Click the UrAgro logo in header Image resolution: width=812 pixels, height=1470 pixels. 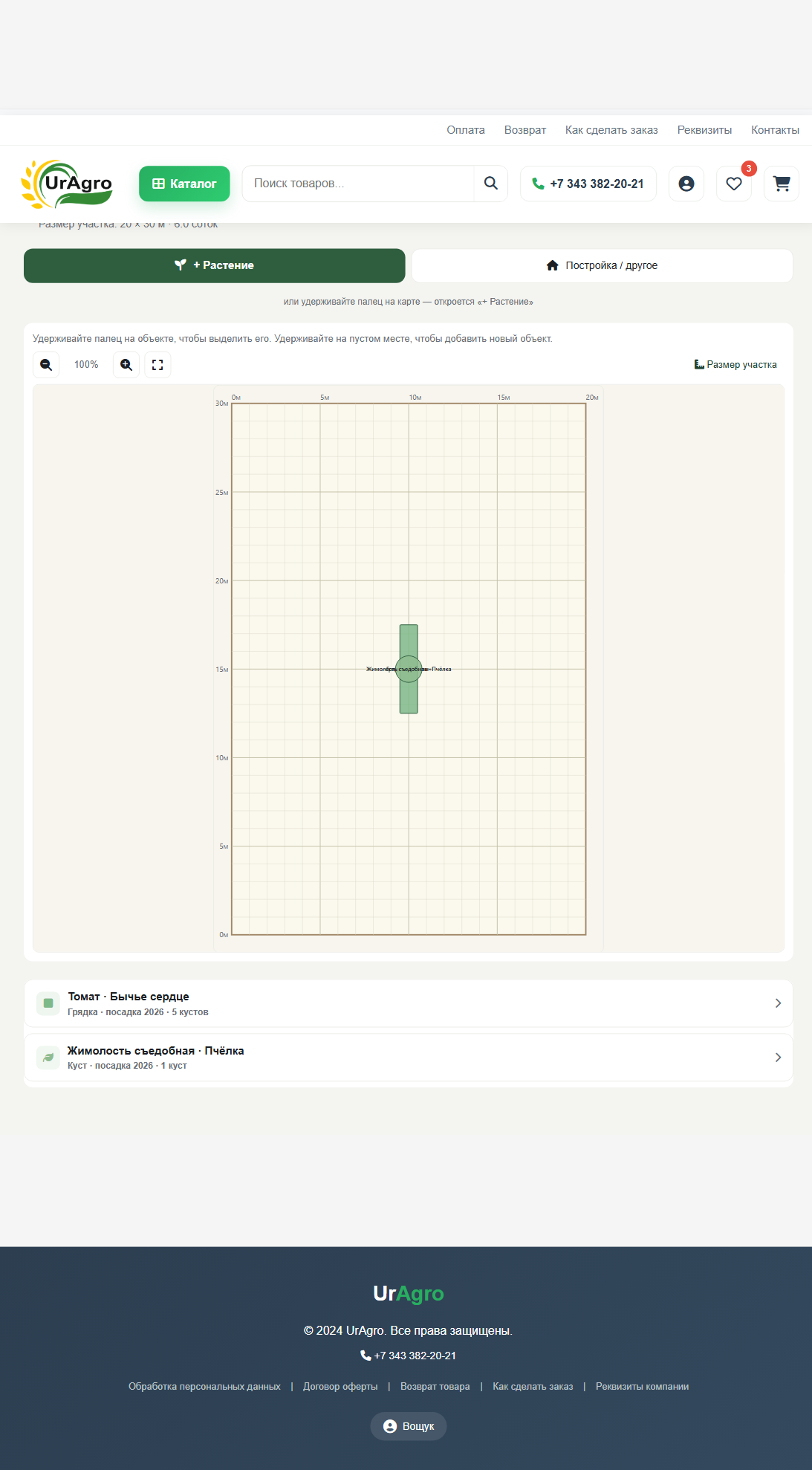[67, 184]
